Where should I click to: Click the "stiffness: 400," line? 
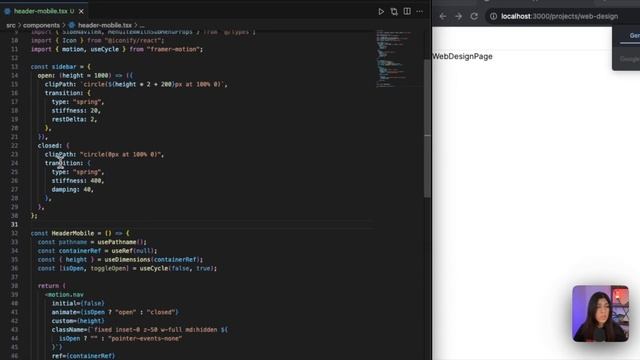(78, 181)
